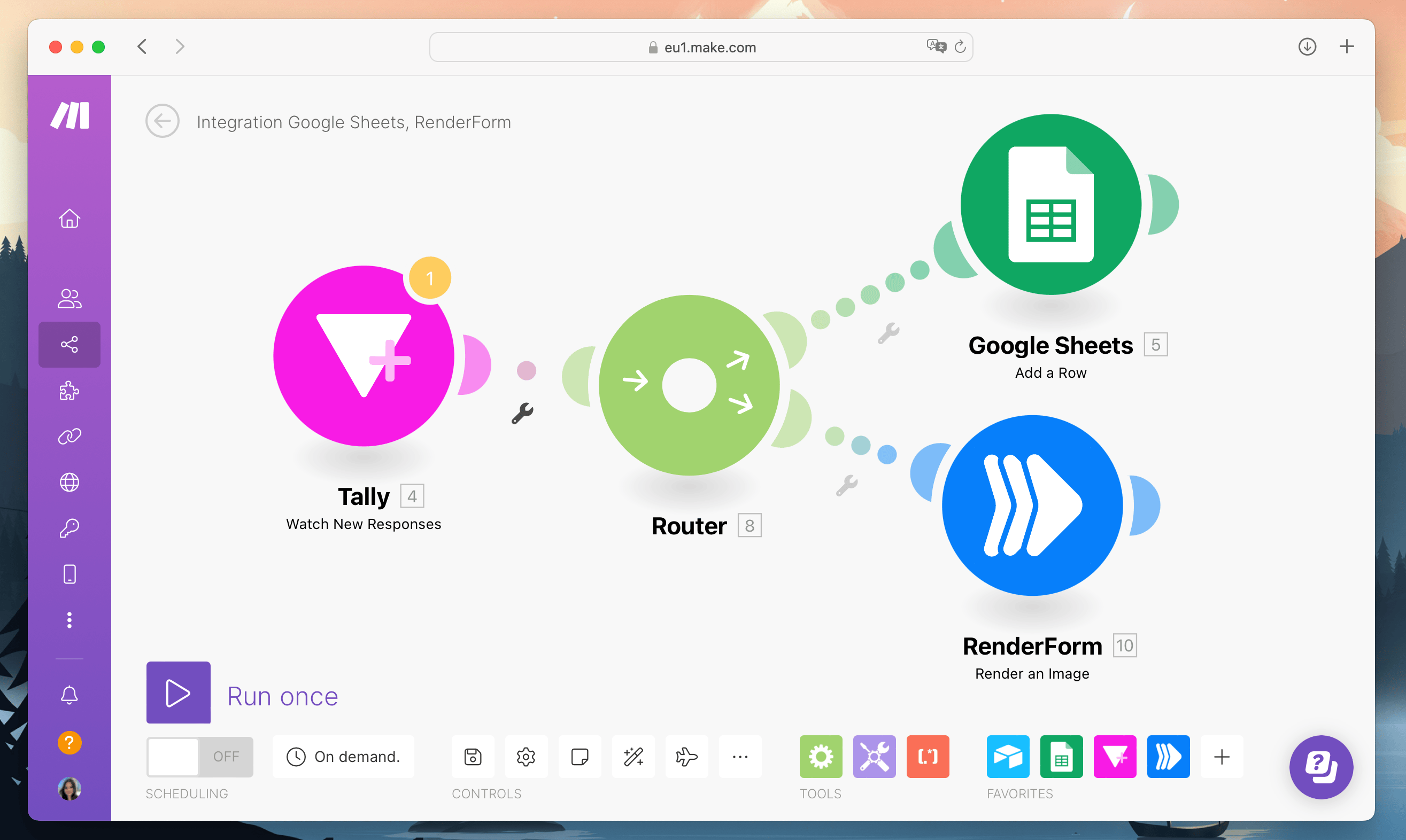Open Devices phone icon in sidebar

coord(69,574)
